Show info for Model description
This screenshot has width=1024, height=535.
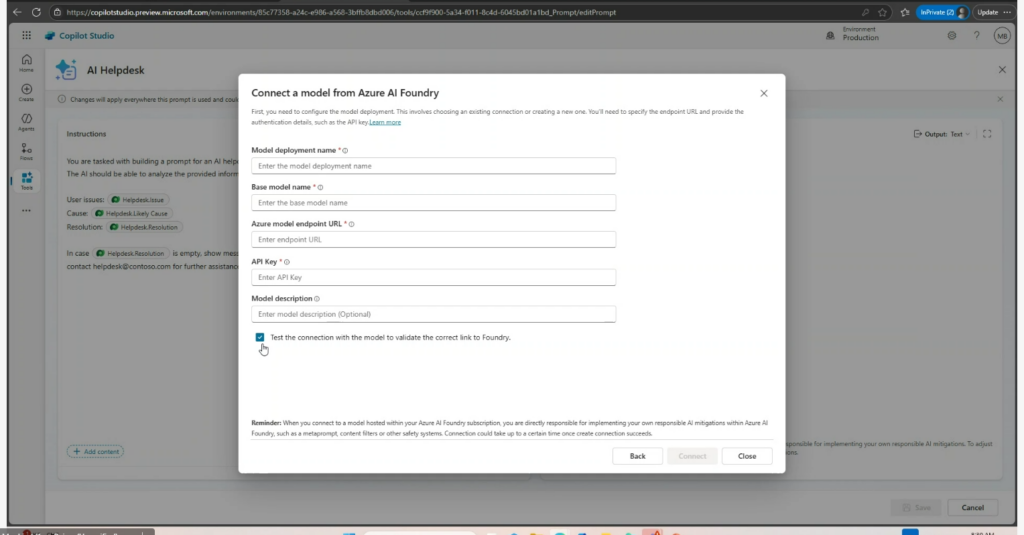(317, 299)
